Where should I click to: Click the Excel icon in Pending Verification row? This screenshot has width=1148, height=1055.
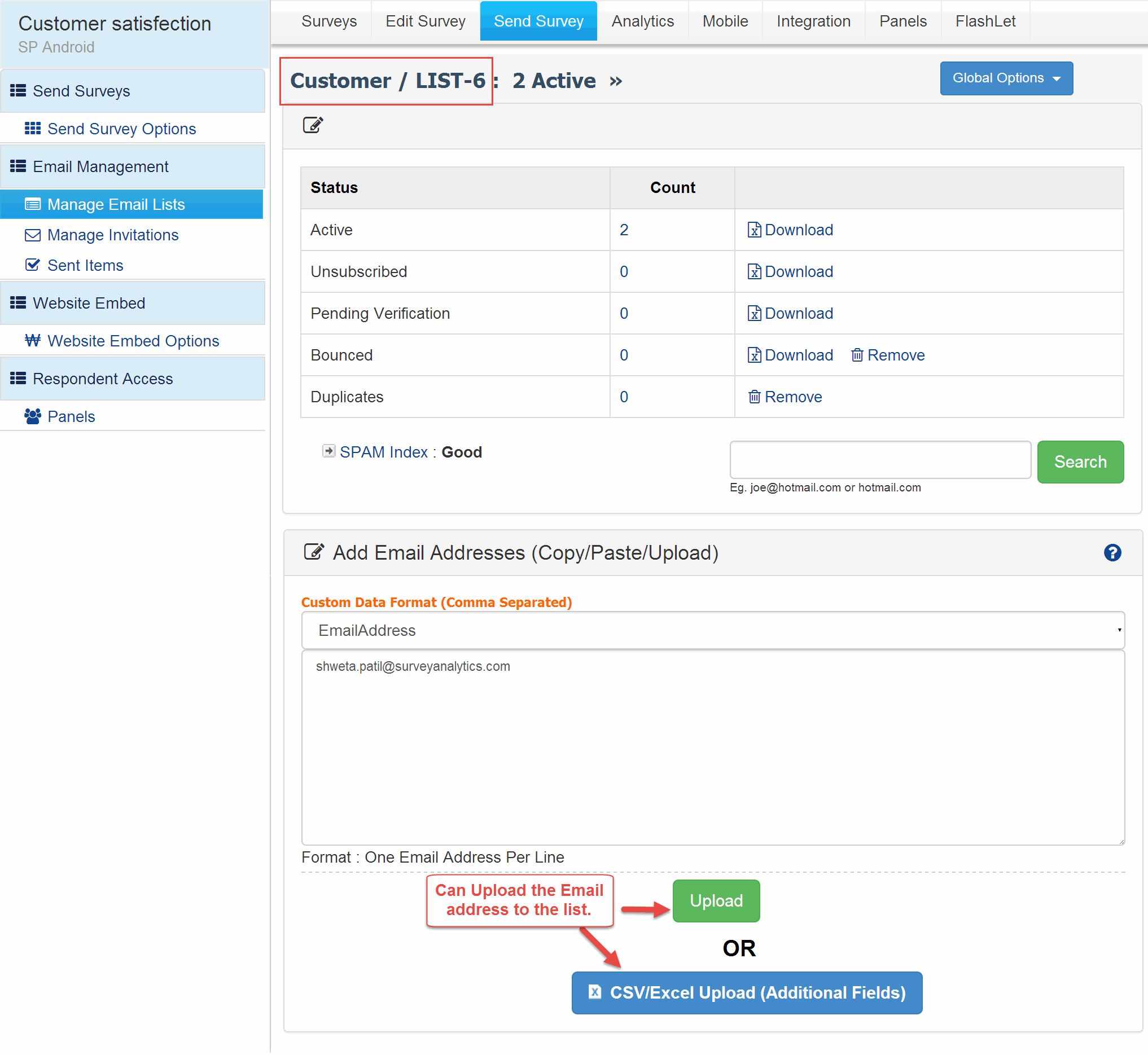[754, 313]
